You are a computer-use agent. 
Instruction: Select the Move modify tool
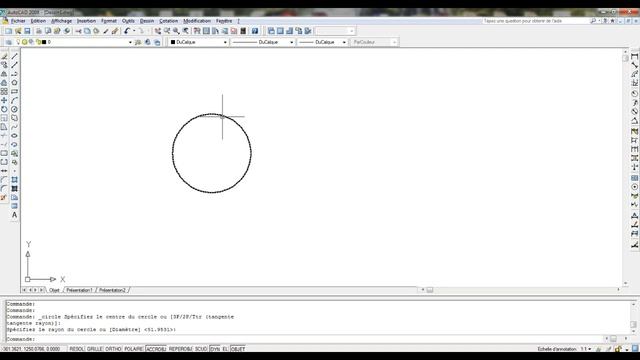[x=4, y=100]
